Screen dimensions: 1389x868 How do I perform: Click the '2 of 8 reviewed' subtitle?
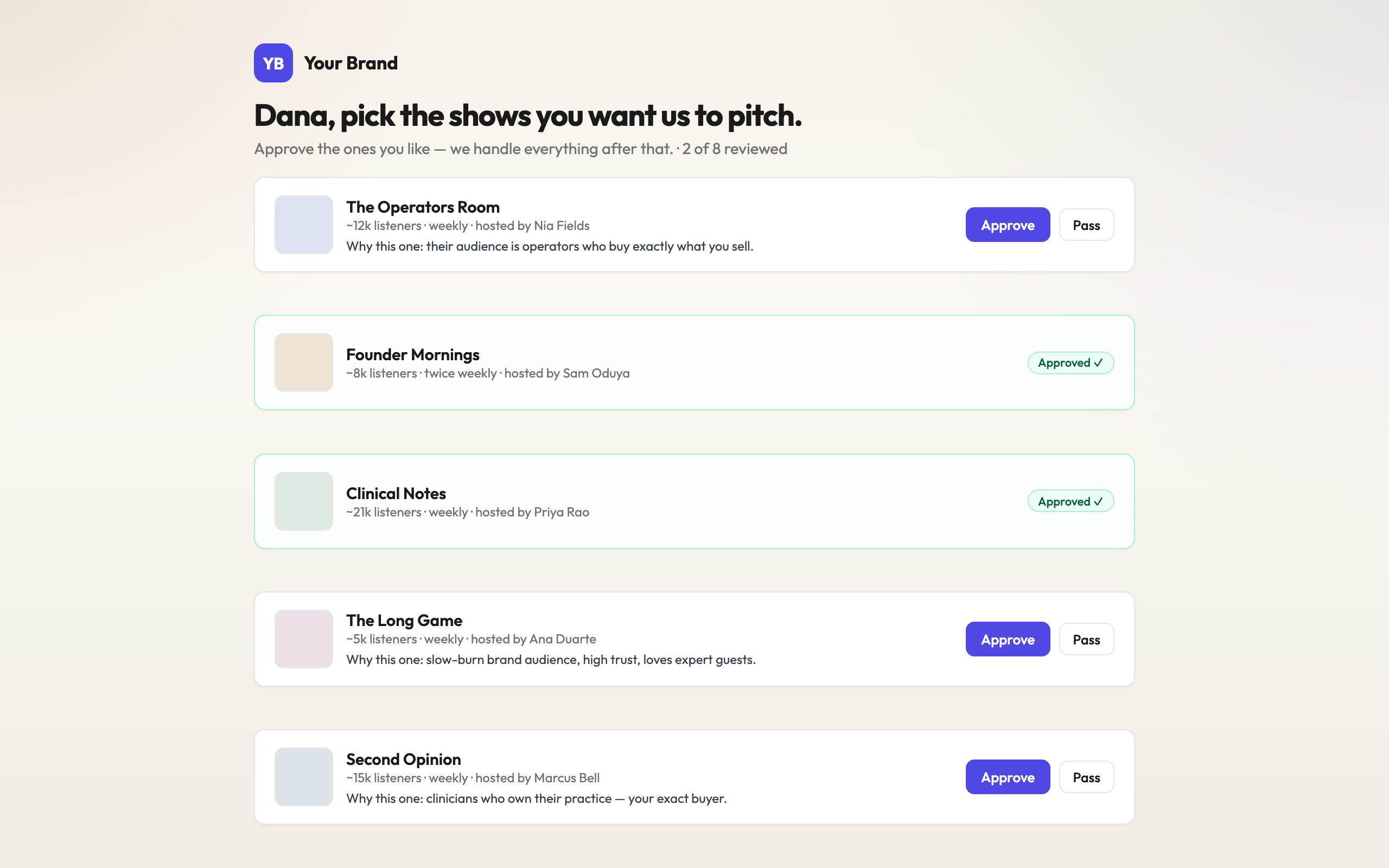click(735, 149)
